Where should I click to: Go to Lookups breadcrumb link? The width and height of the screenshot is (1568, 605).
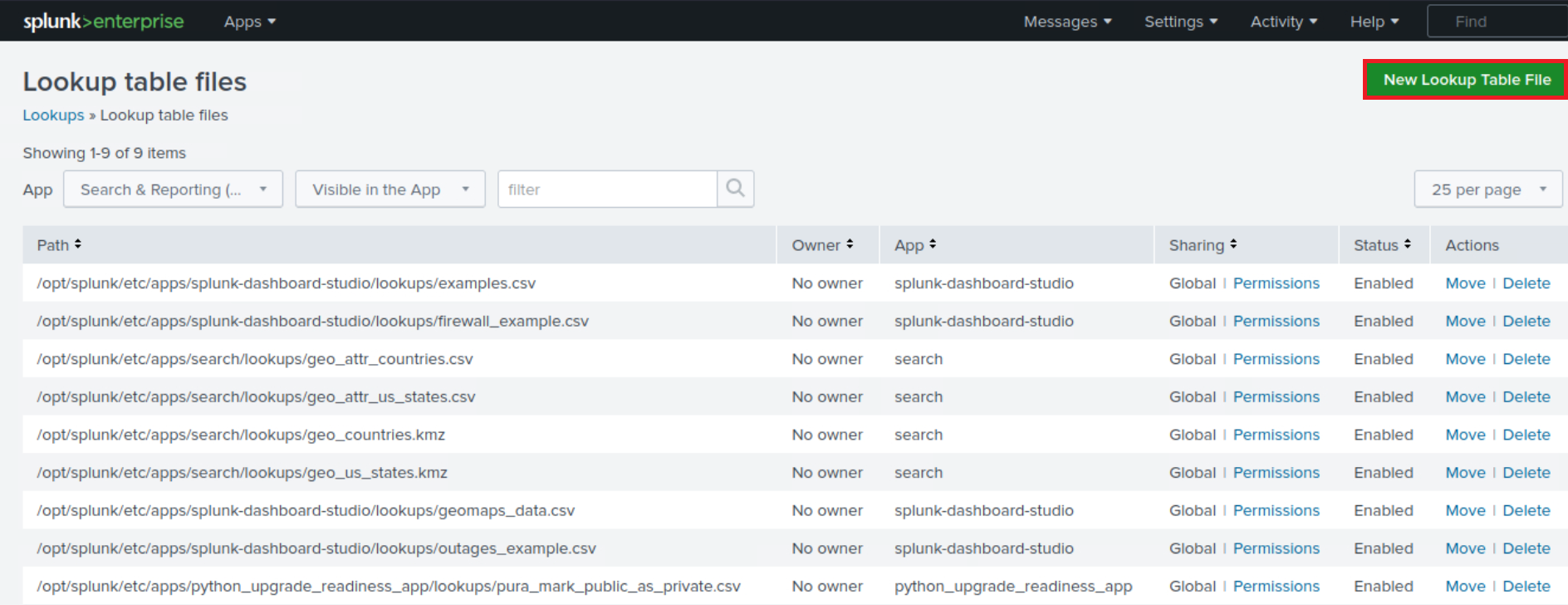click(53, 116)
